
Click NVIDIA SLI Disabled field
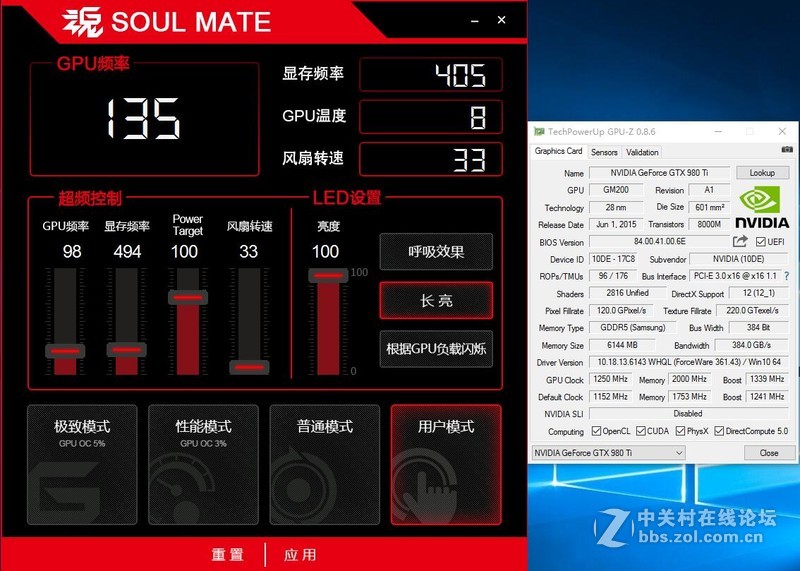pyautogui.click(x=687, y=413)
